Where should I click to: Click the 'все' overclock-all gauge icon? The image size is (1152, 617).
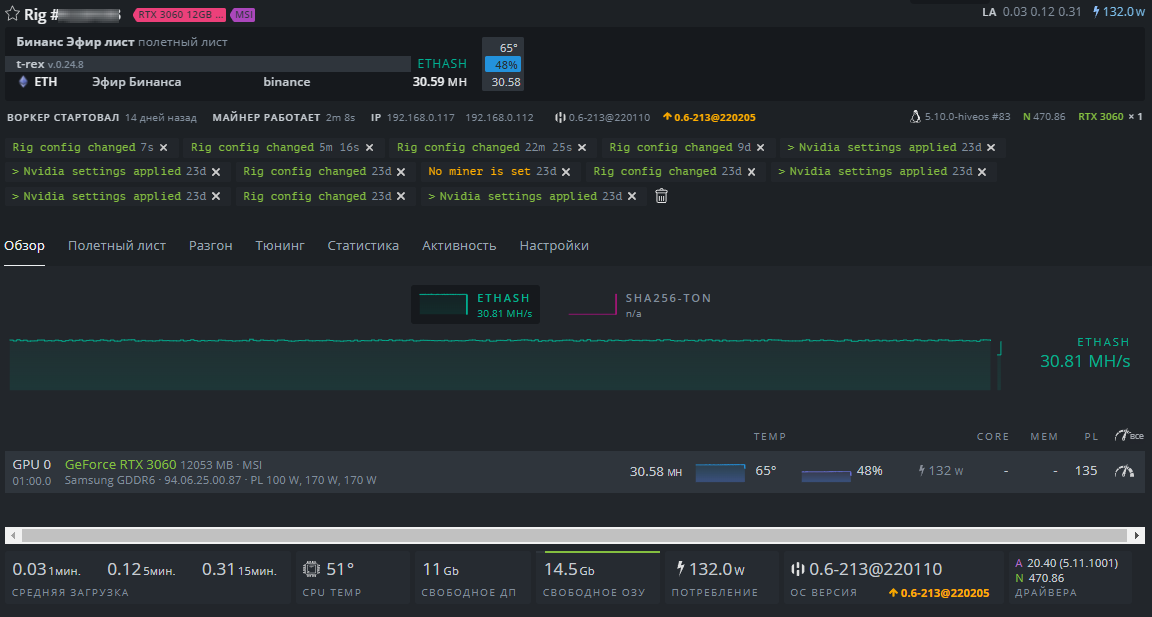1129,436
